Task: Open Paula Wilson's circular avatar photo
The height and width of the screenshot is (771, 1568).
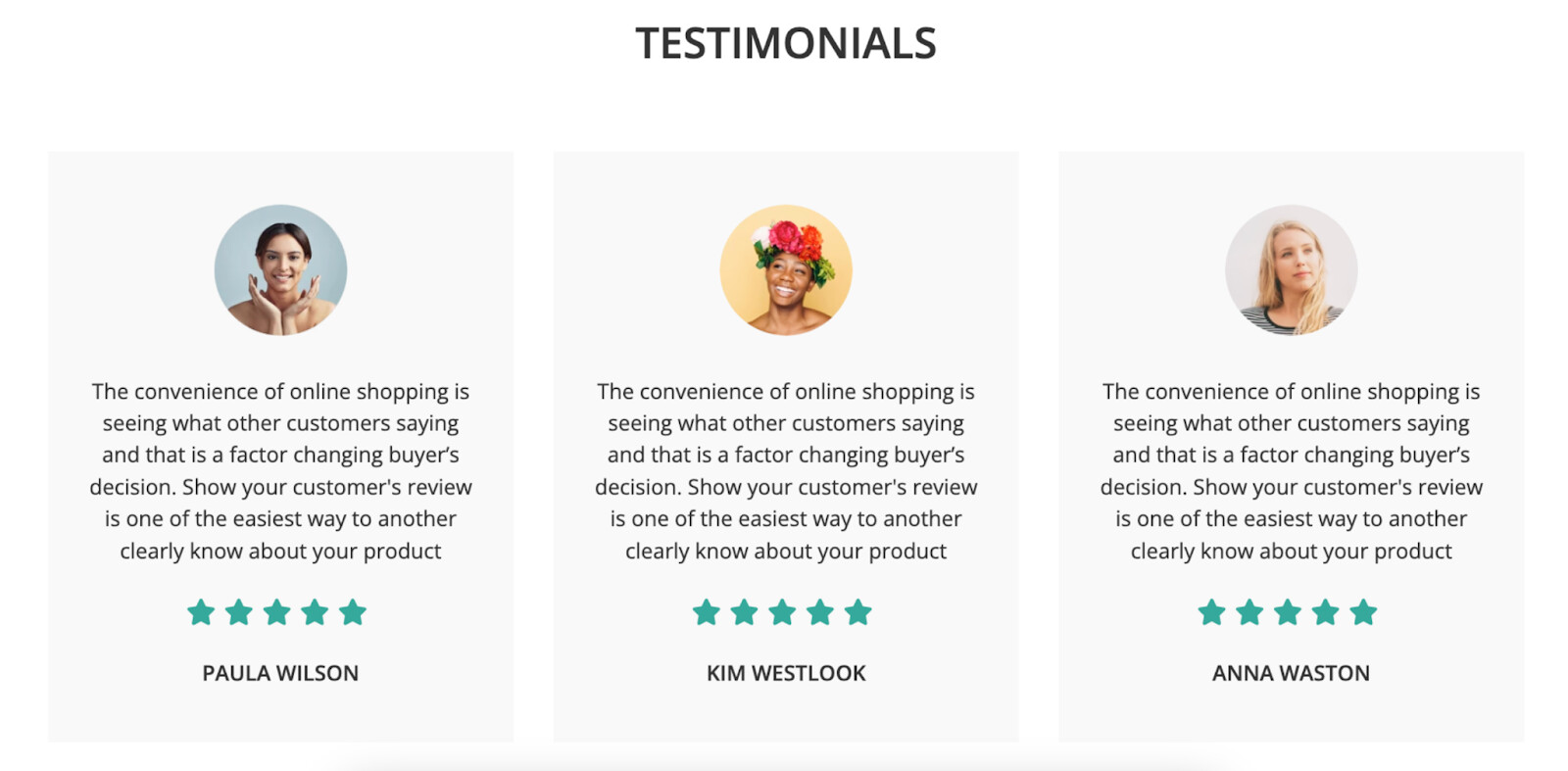Action: tap(280, 270)
